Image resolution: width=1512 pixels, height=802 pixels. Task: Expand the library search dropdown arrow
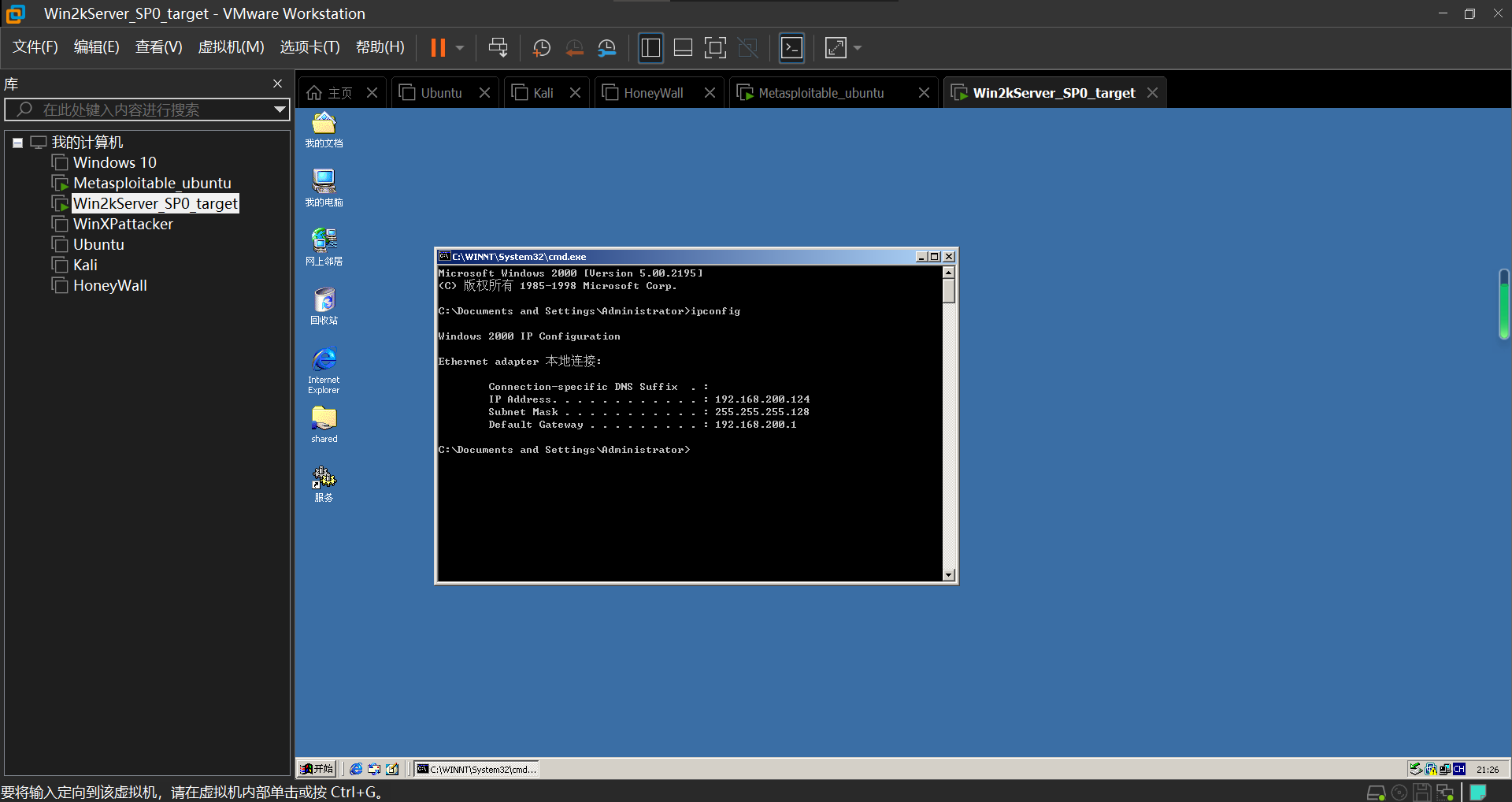pyautogui.click(x=280, y=110)
